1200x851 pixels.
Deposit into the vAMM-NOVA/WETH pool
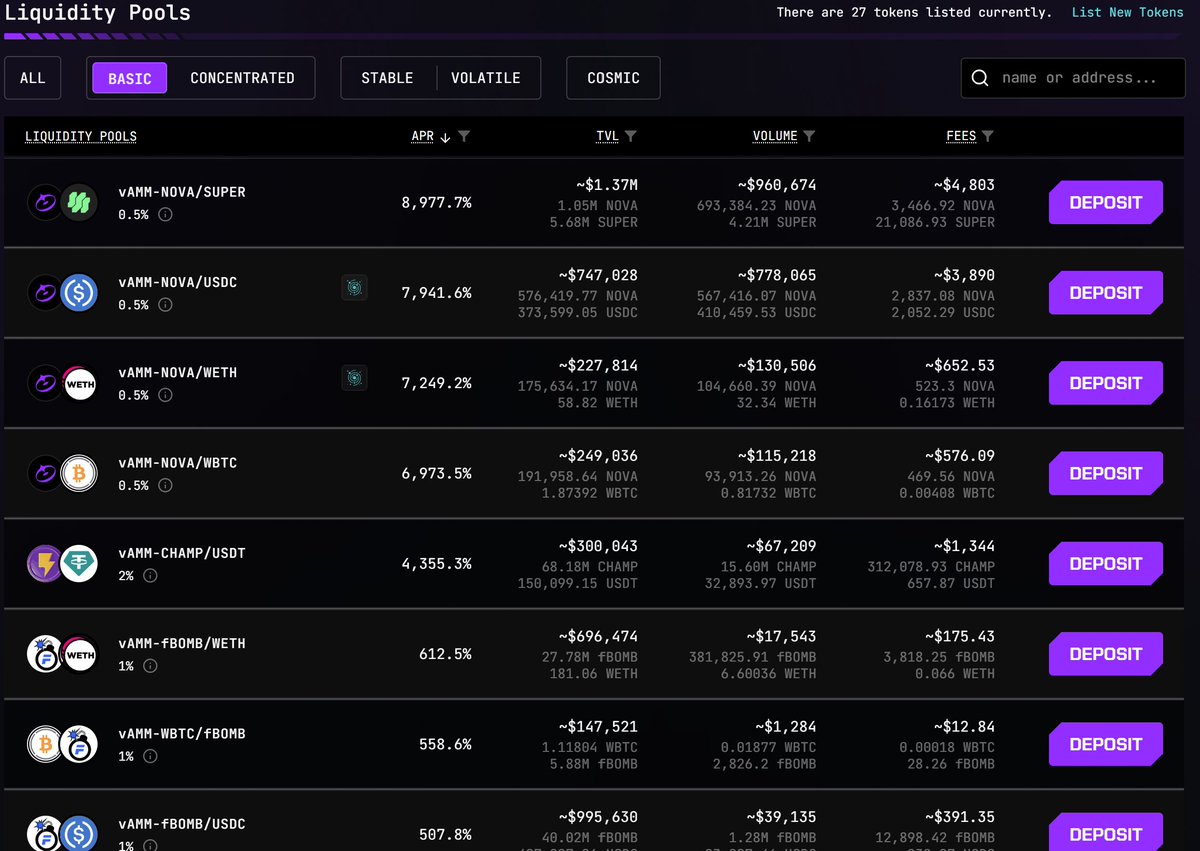point(1106,383)
